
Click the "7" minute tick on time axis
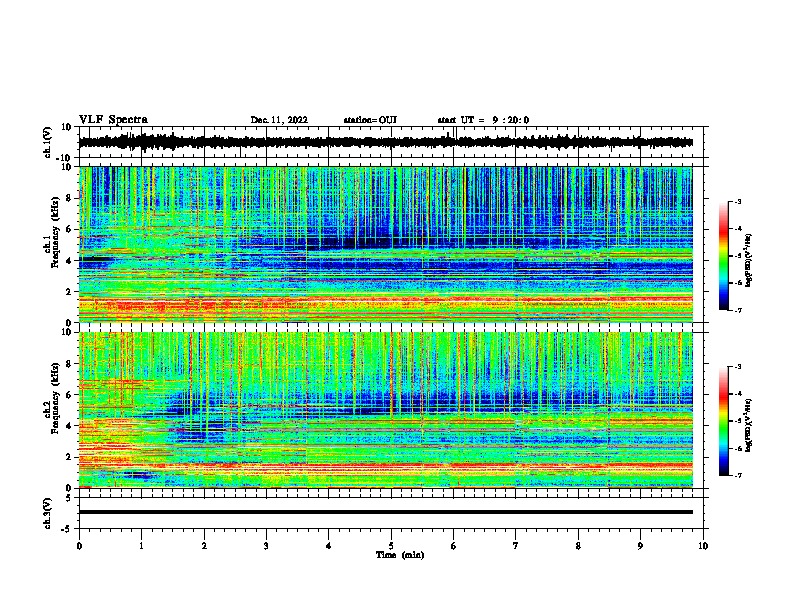[x=516, y=546]
